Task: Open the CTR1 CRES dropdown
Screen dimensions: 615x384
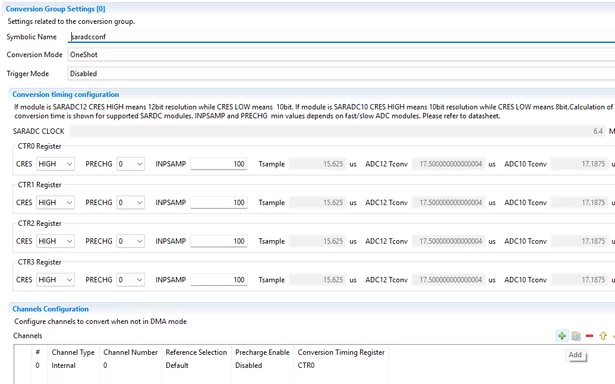Action: click(55, 202)
